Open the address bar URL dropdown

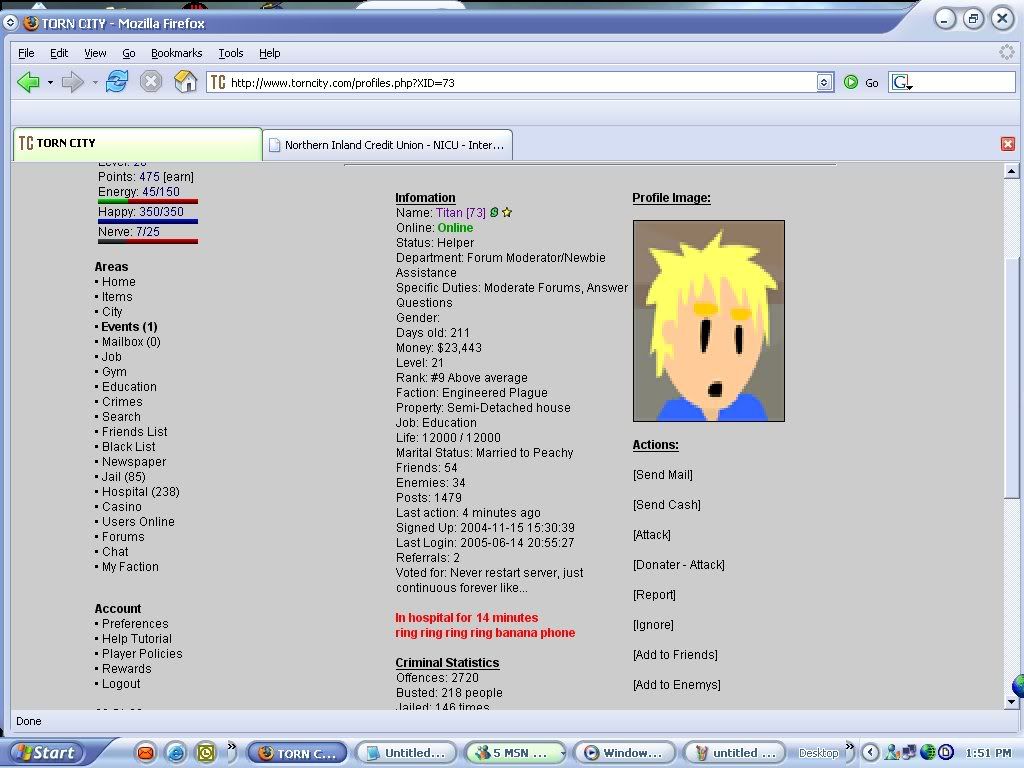point(824,82)
